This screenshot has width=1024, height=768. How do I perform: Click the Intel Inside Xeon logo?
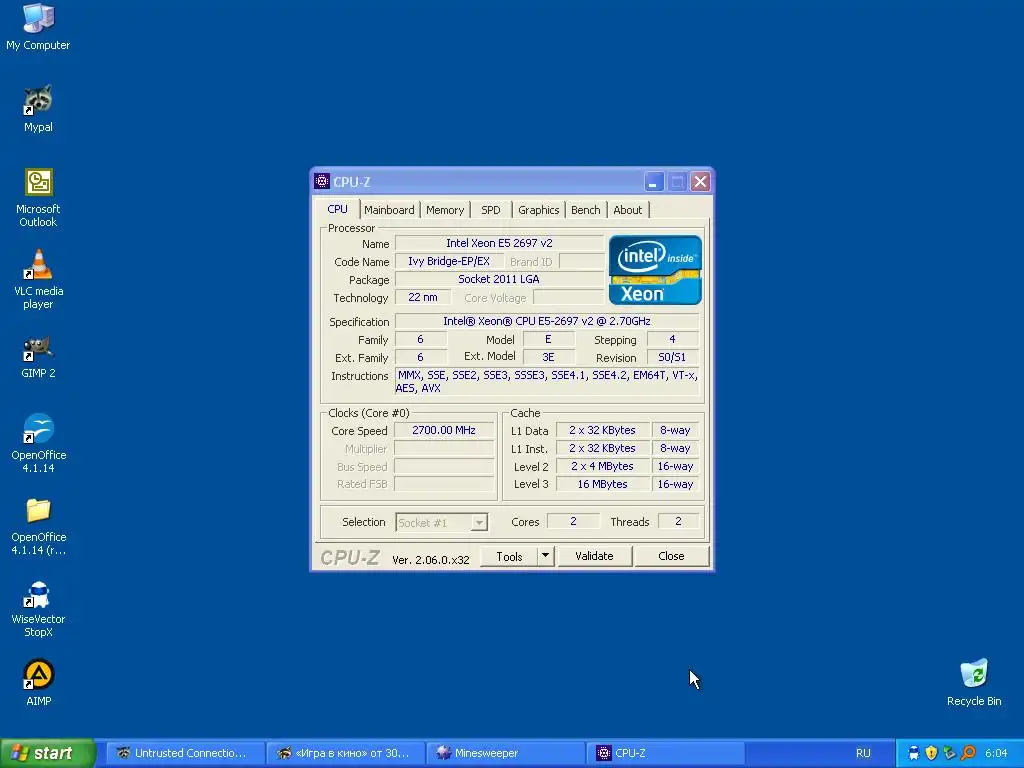coord(655,270)
